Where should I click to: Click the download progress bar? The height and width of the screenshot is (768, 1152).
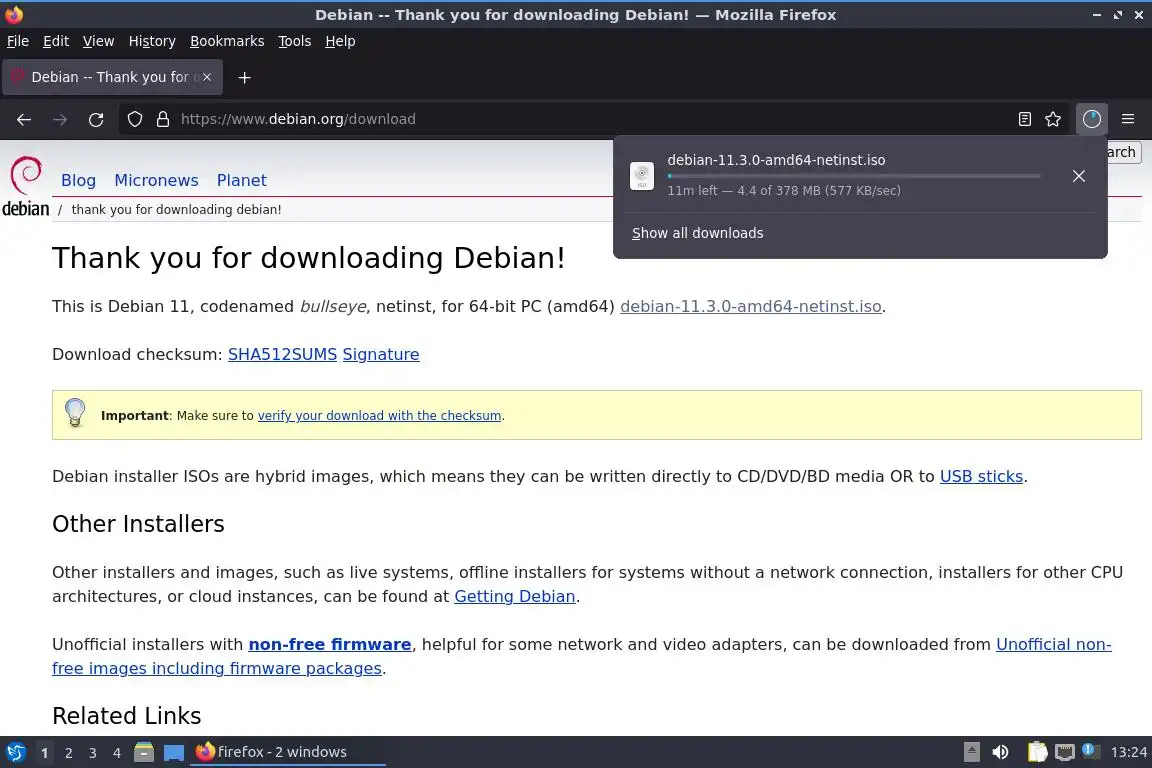click(854, 176)
